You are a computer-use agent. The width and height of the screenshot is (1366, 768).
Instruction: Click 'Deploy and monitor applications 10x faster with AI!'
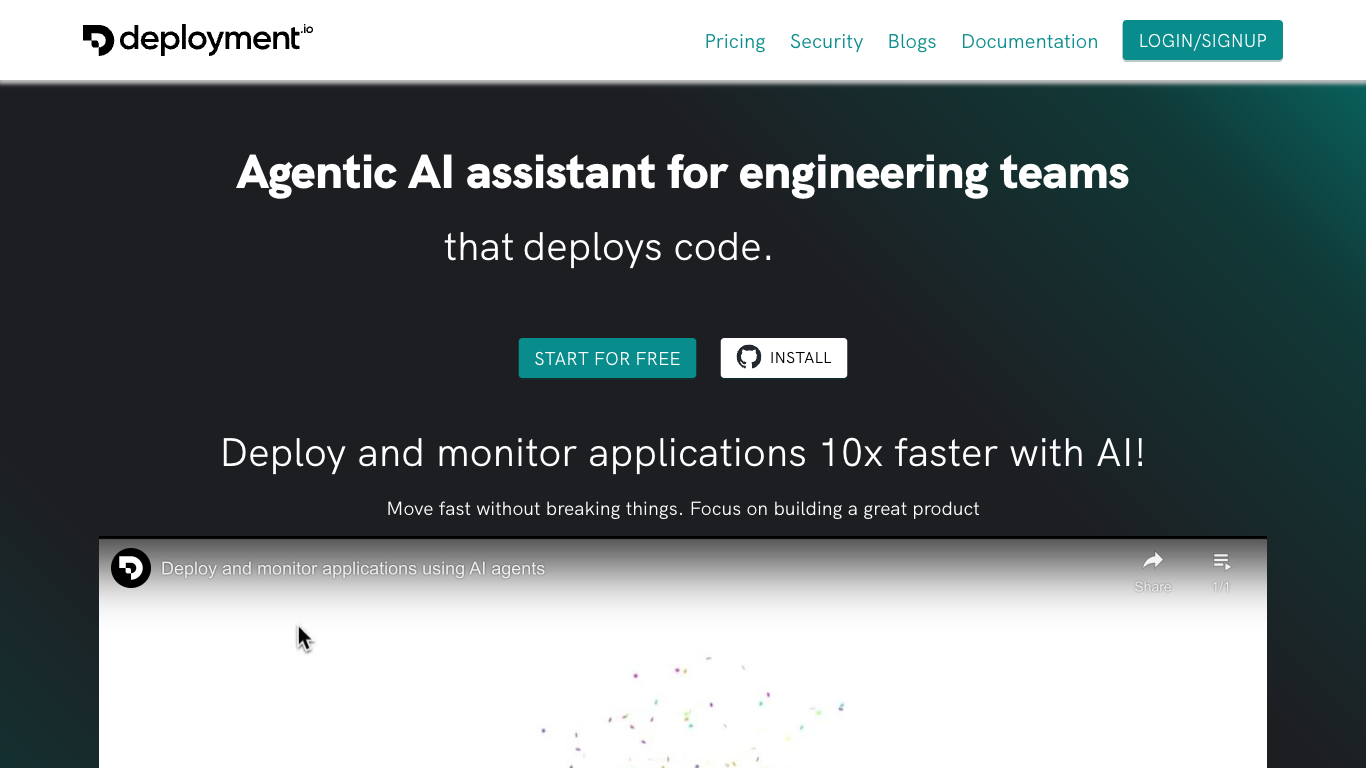click(x=683, y=453)
